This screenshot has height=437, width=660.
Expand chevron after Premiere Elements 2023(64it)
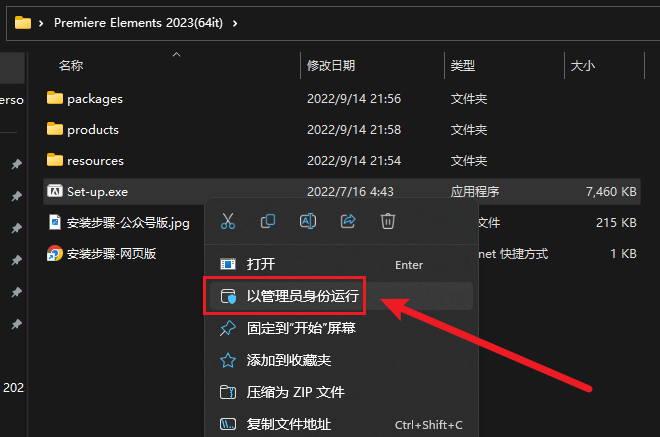pyautogui.click(x=235, y=23)
